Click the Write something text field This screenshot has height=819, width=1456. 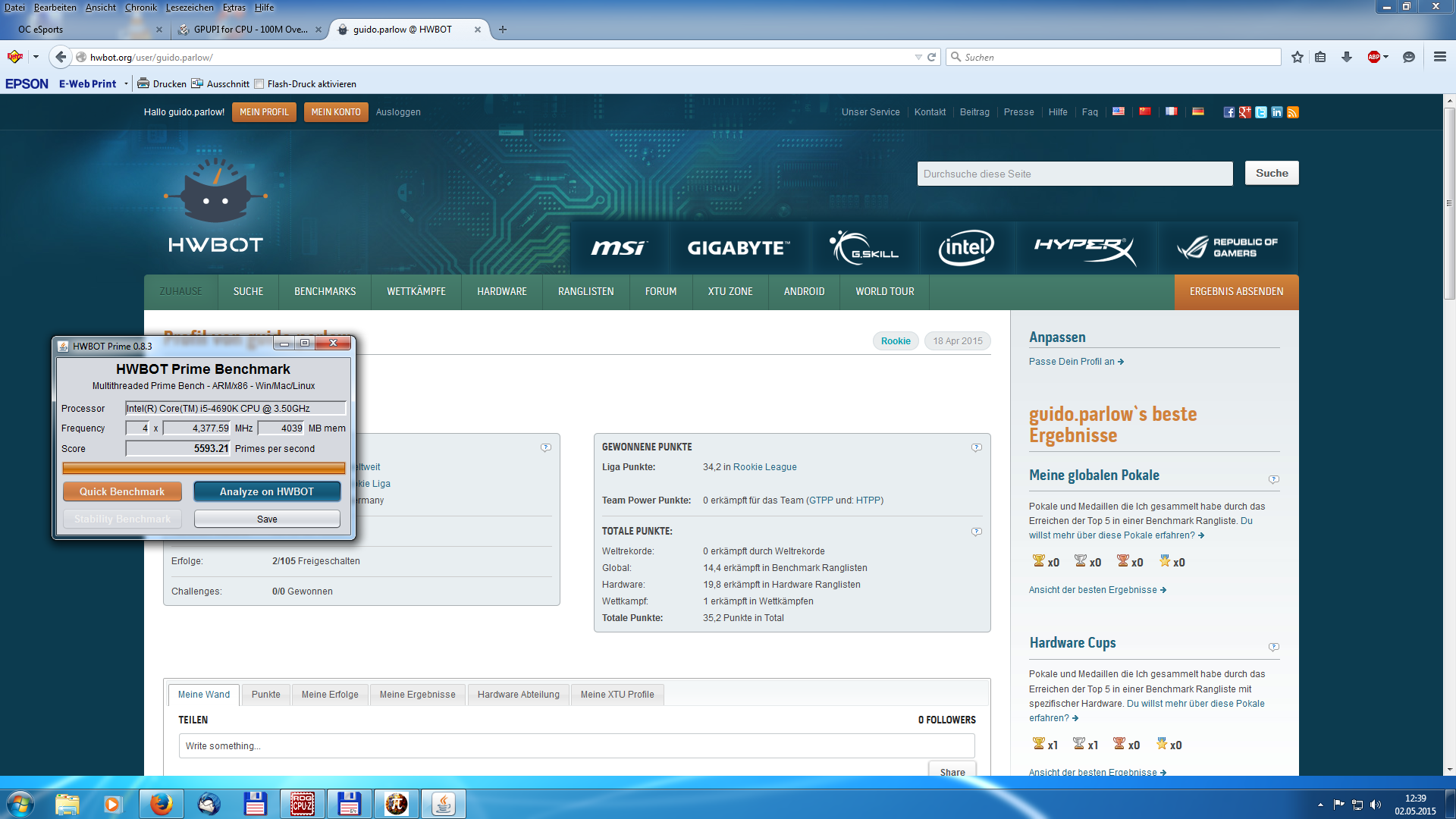click(x=577, y=746)
